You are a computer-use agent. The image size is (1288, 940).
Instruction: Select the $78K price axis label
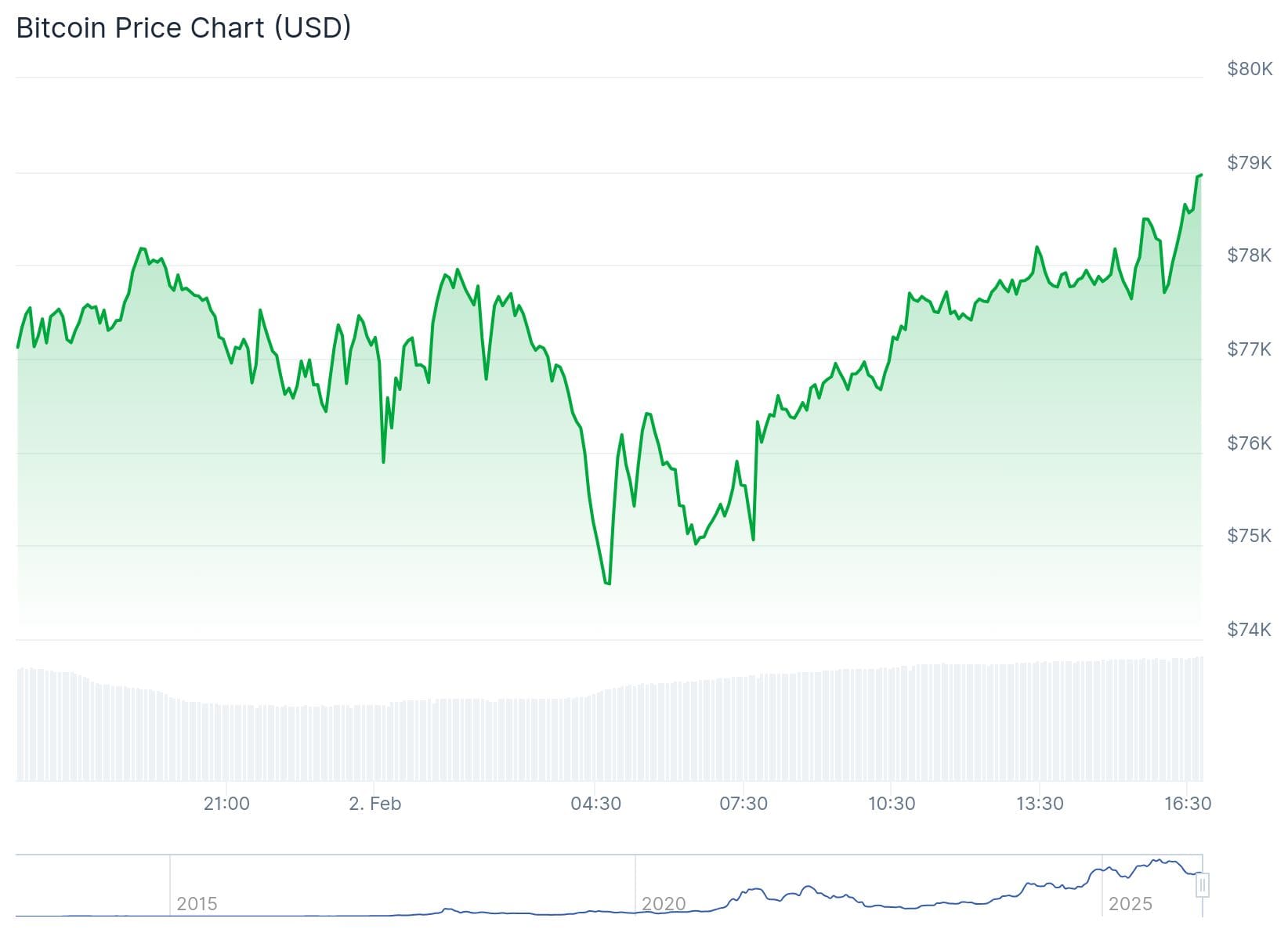pyautogui.click(x=1250, y=255)
